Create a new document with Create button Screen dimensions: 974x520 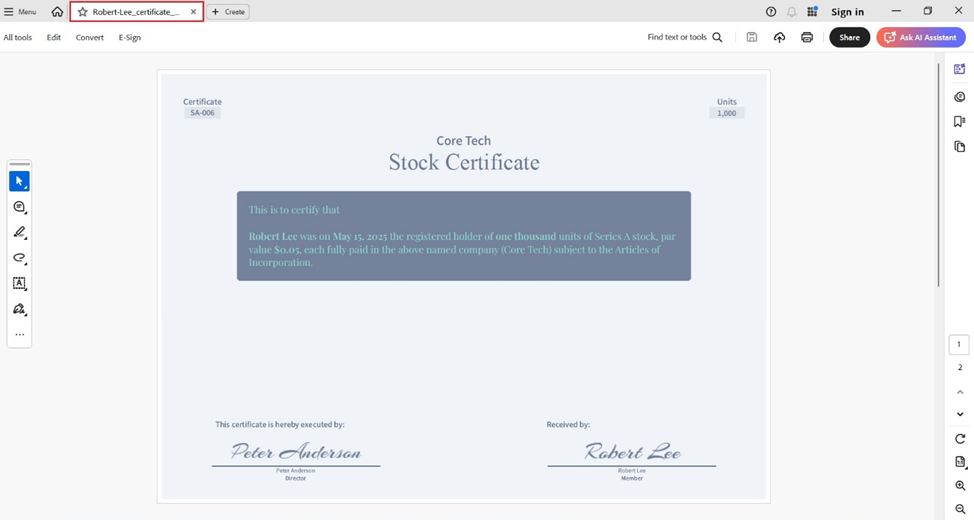(x=228, y=12)
